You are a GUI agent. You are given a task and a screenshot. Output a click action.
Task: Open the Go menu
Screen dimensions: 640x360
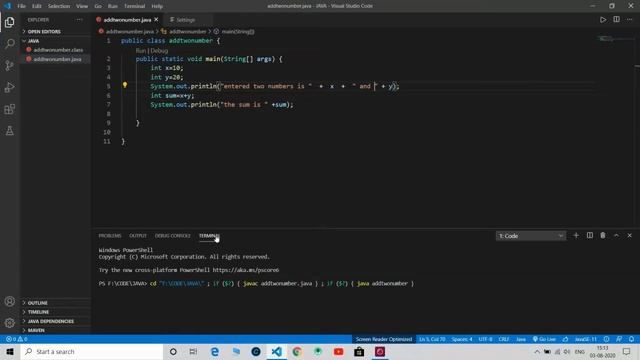[x=98, y=6]
